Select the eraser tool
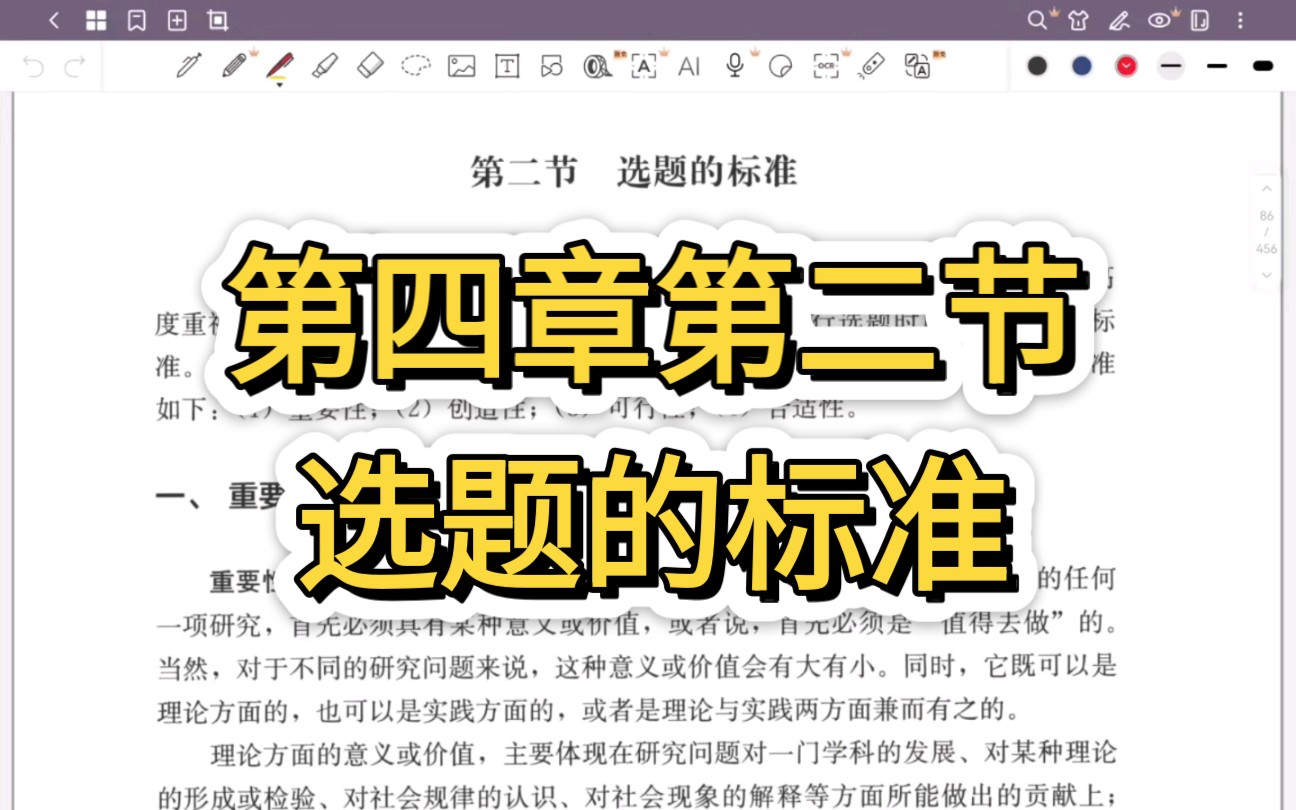1296x810 pixels. coord(370,66)
